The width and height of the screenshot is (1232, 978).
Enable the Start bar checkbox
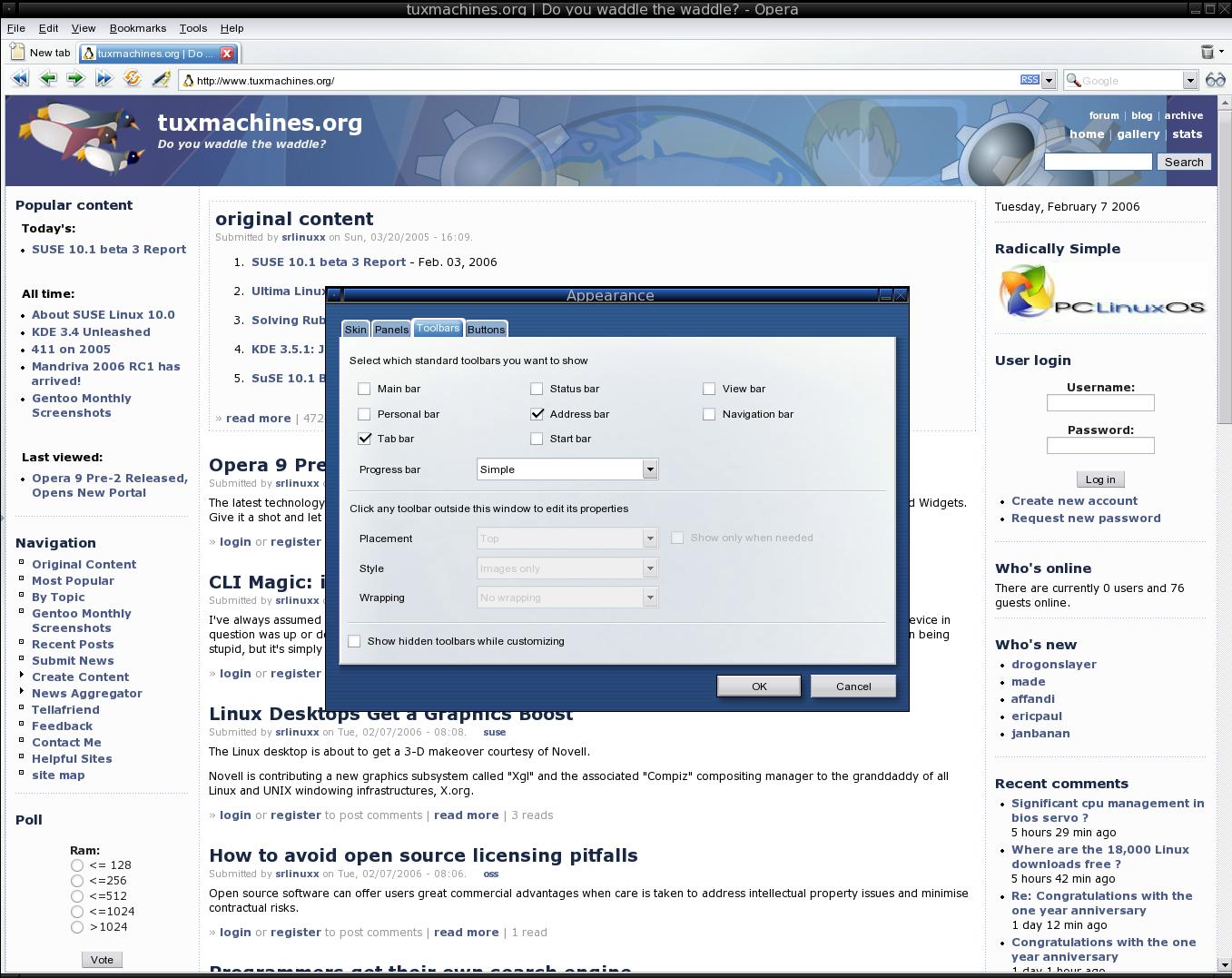(x=537, y=439)
